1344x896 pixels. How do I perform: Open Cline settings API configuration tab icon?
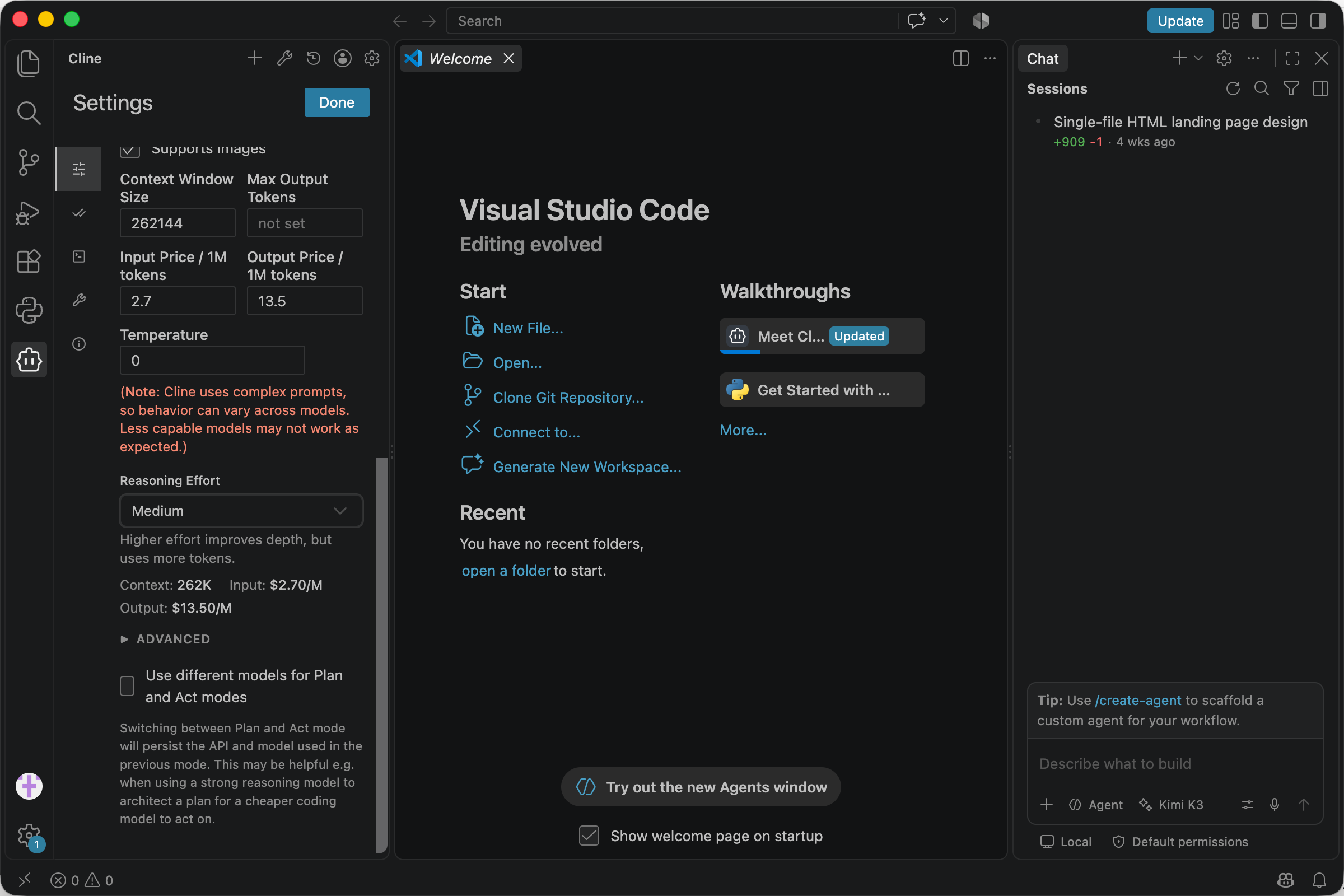(79, 169)
